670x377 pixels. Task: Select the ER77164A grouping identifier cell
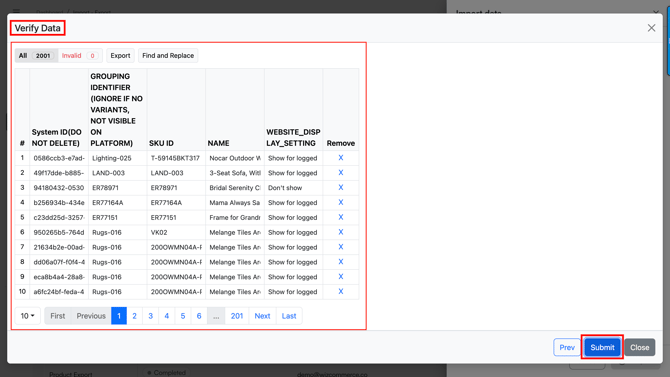coord(118,203)
